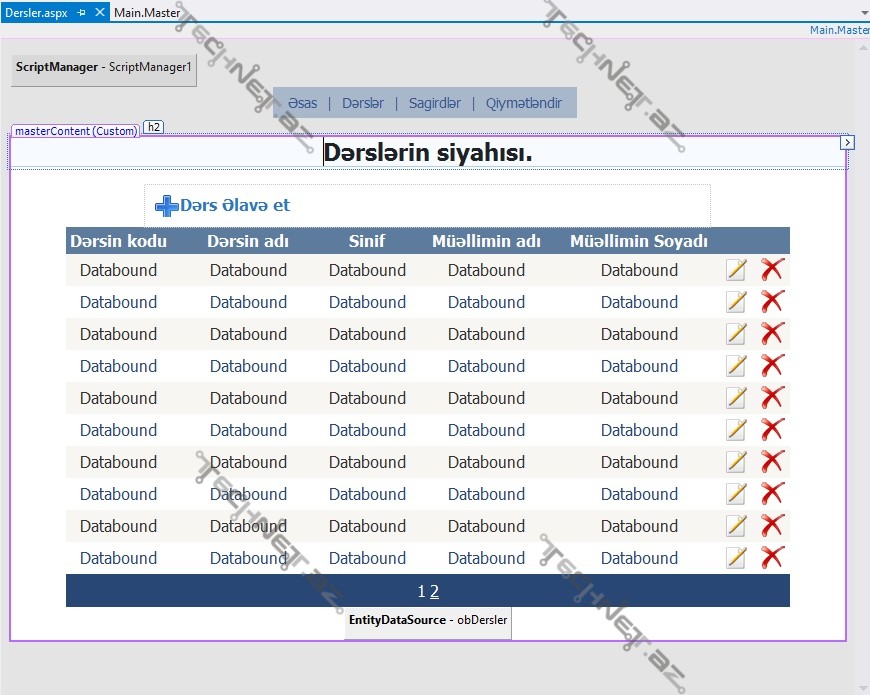Open the document tab list dropdown arrow
870x695 pixels.
(x=863, y=13)
